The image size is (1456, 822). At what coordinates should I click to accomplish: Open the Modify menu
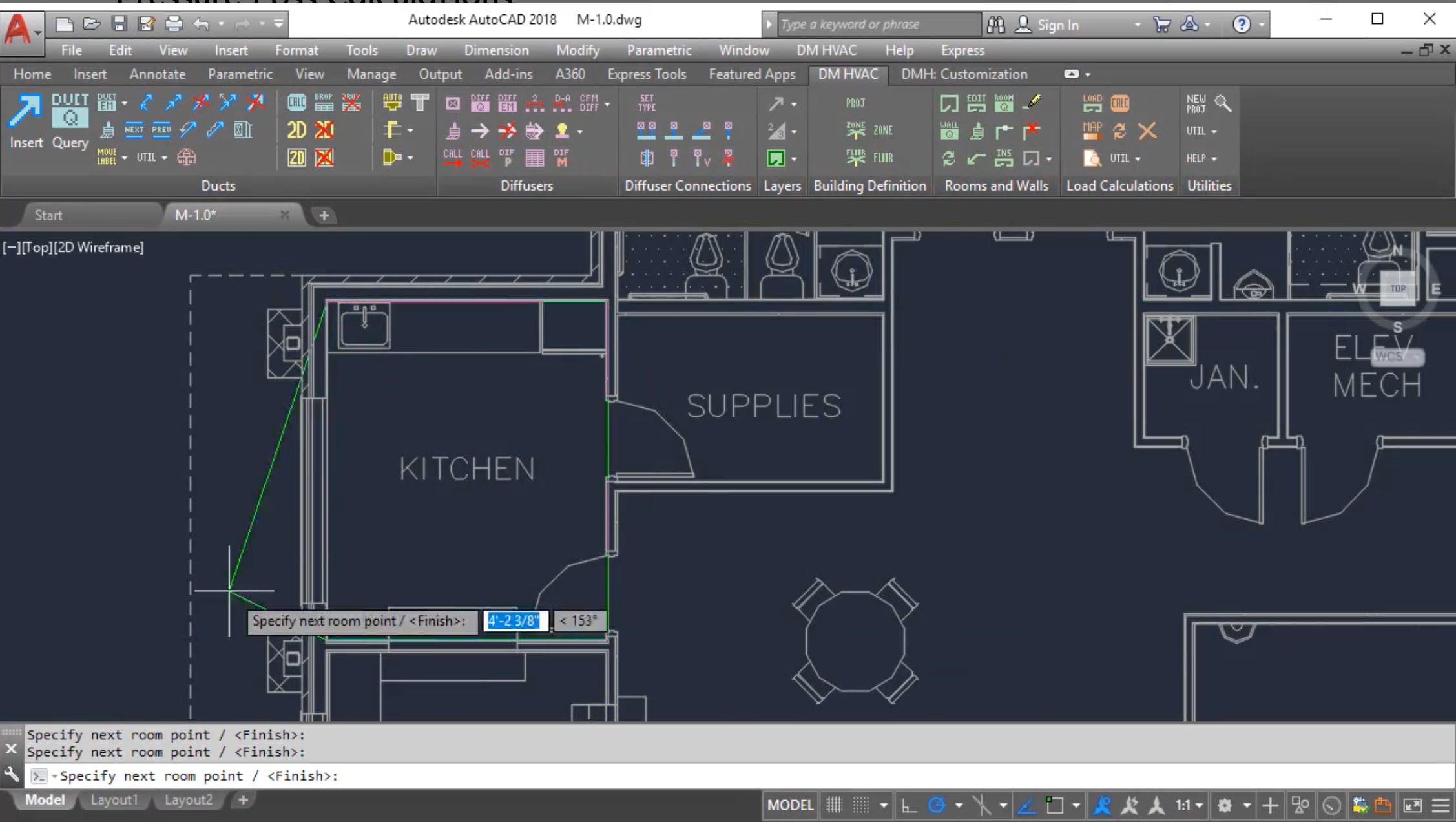pyautogui.click(x=577, y=50)
